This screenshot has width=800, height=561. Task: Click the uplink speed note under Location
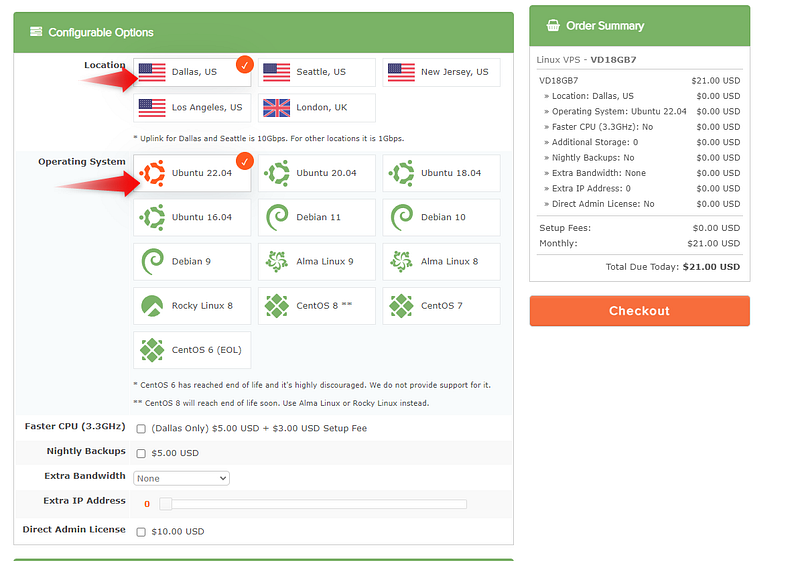click(x=268, y=138)
